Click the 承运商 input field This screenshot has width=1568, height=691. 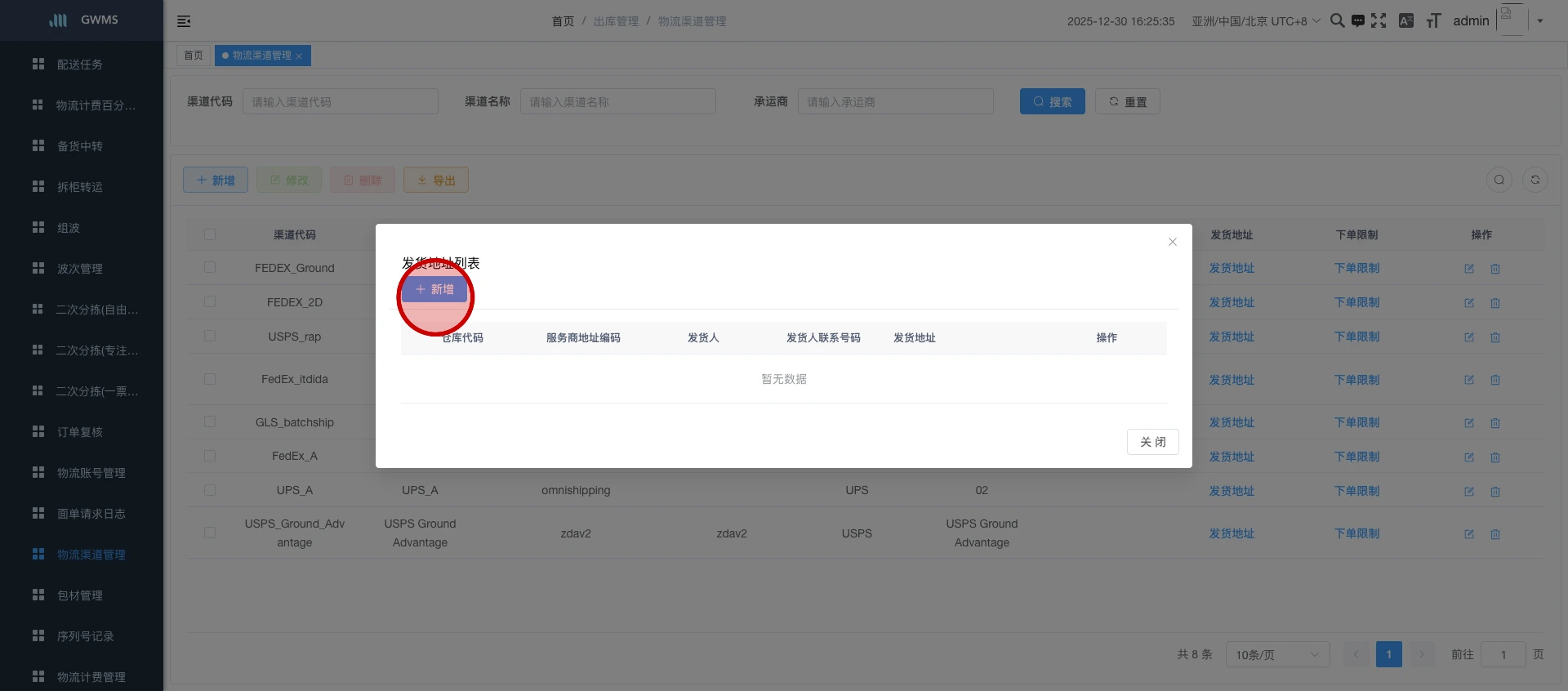896,101
